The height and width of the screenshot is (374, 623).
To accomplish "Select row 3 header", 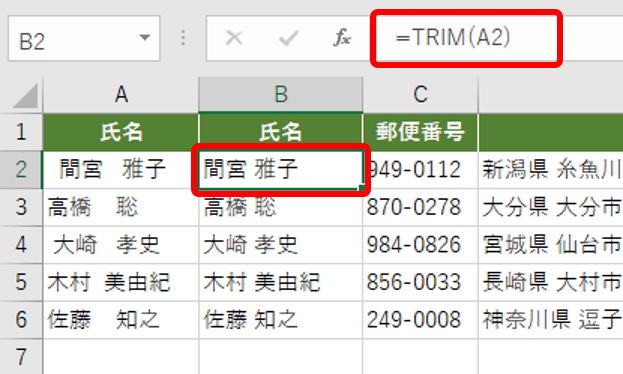I will (21, 207).
